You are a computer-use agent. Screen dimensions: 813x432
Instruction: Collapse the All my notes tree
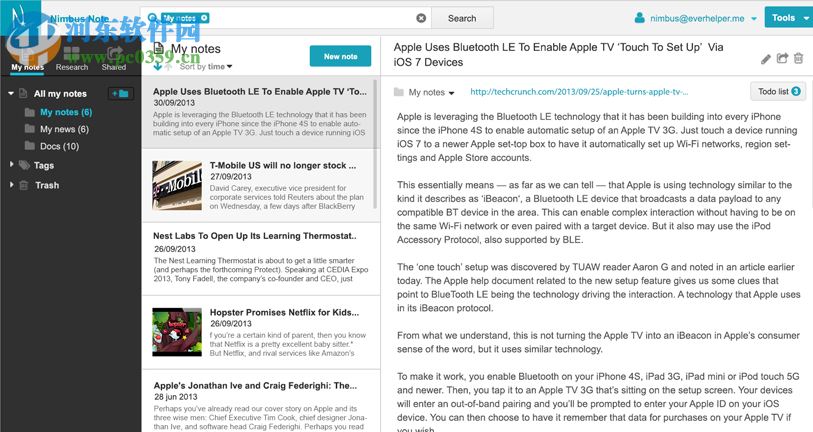tap(11, 93)
